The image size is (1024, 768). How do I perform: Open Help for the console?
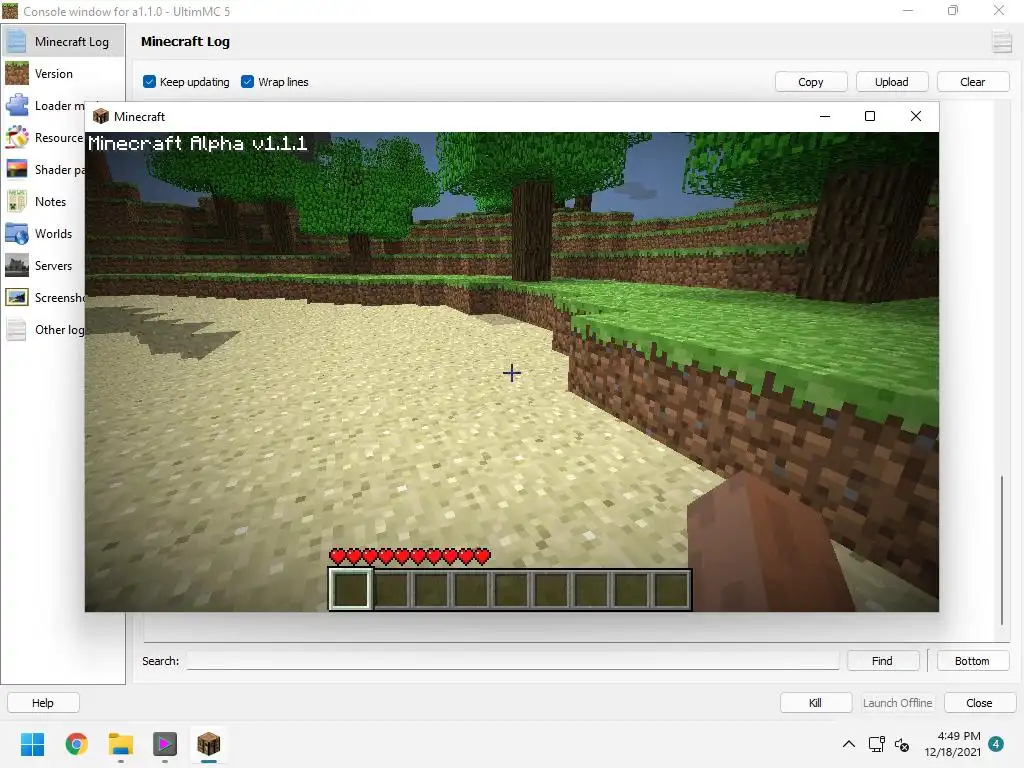43,703
